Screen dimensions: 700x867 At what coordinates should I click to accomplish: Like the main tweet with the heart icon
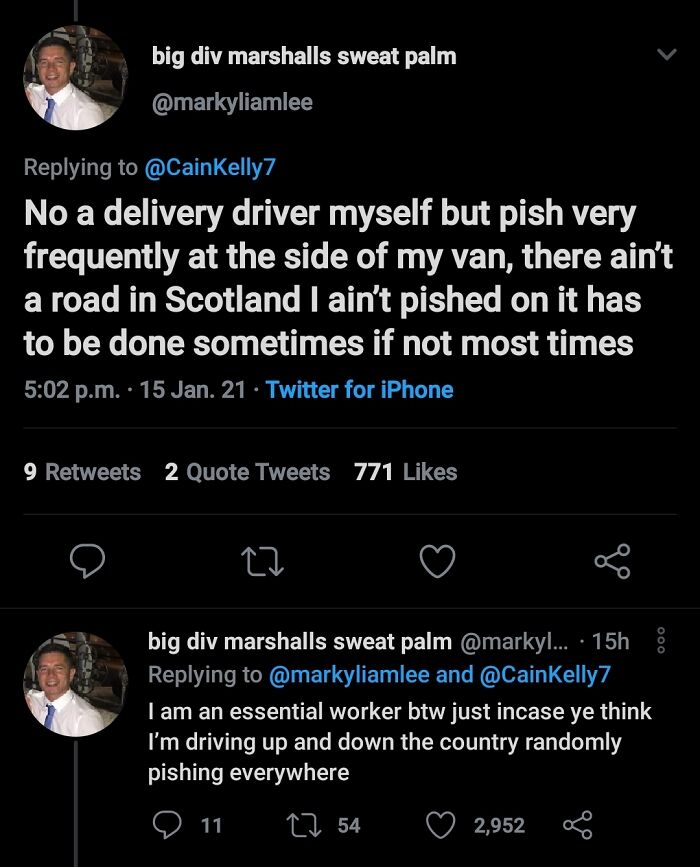(436, 563)
